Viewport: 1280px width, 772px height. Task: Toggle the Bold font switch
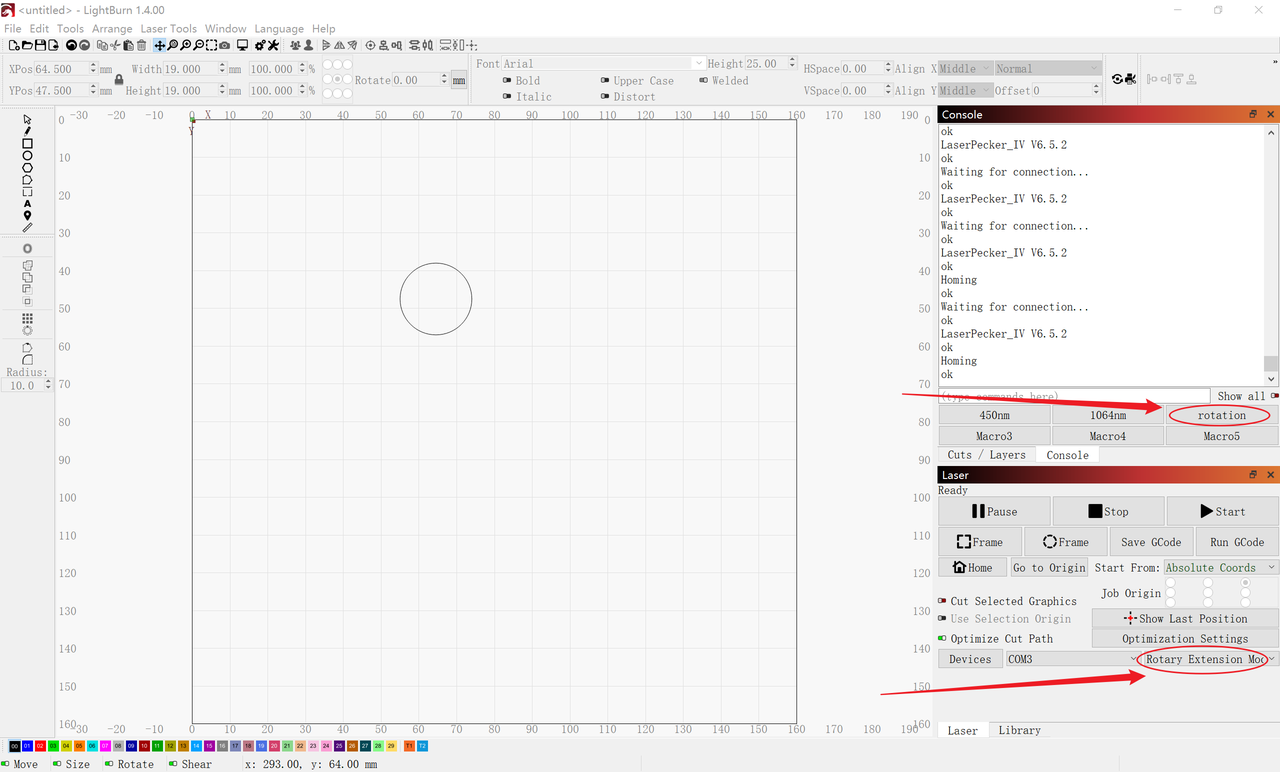(506, 81)
